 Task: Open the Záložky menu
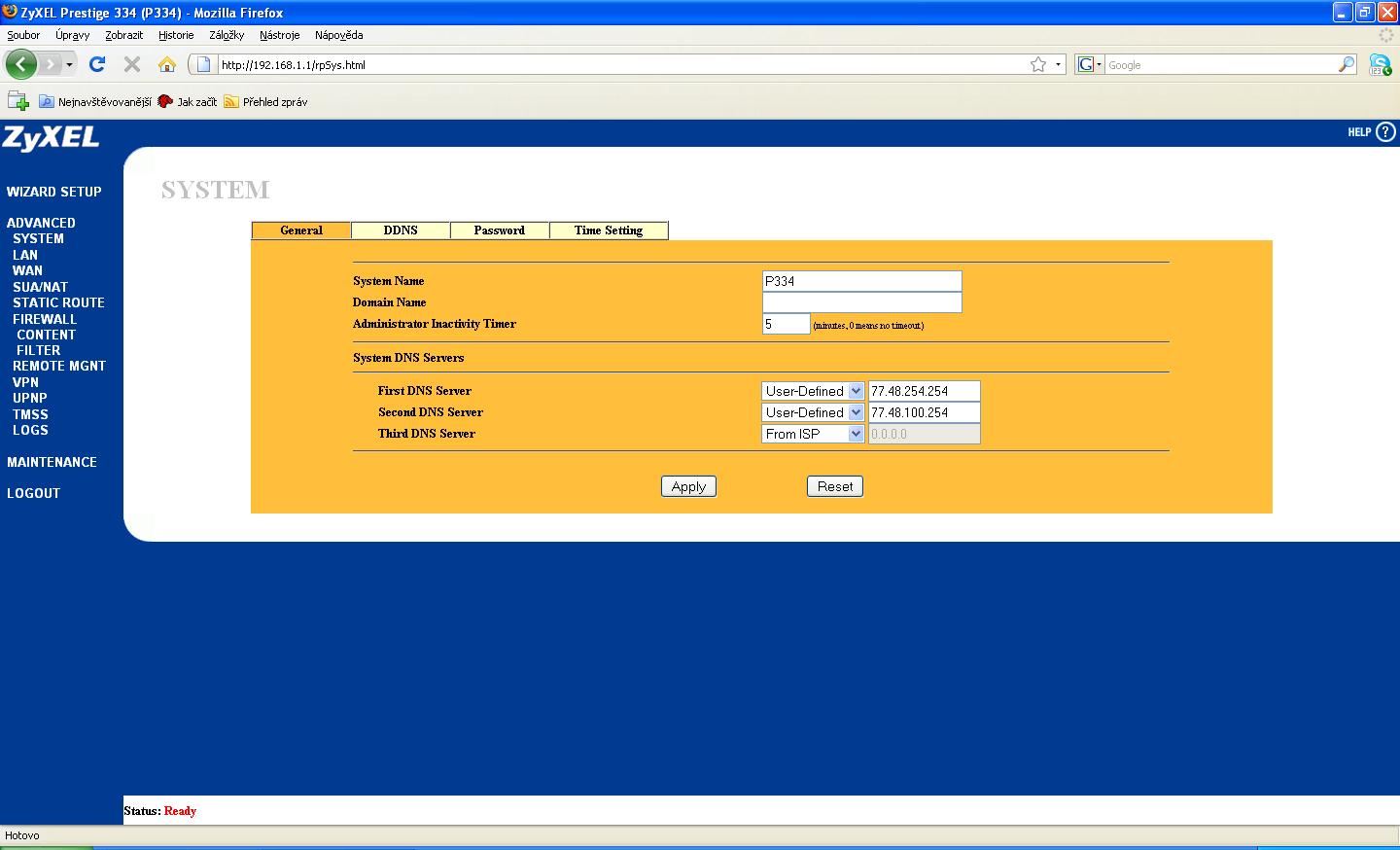227,35
